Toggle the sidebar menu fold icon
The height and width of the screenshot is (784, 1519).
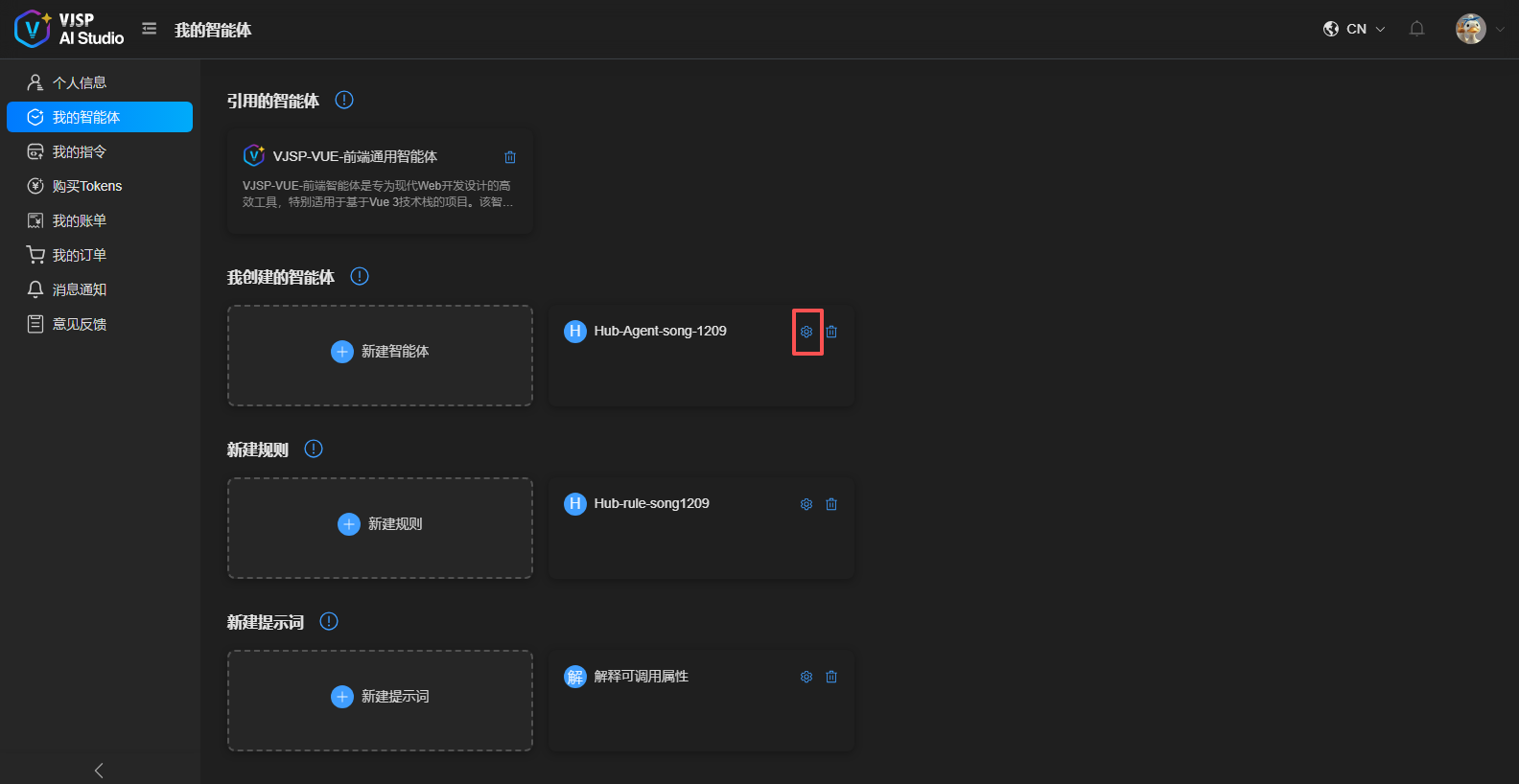click(x=150, y=29)
